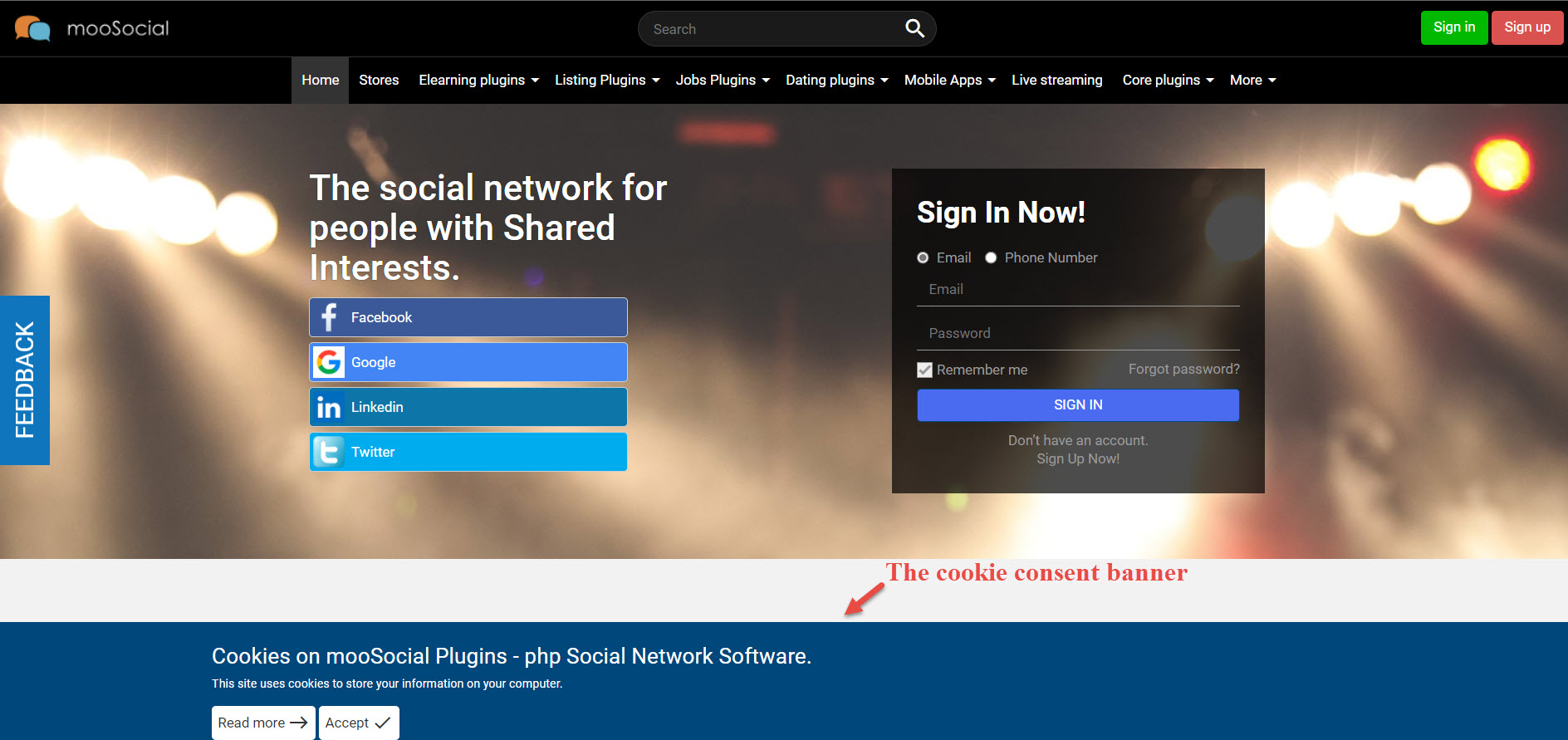
Task: Expand the Dating plugins dropdown
Action: coord(836,80)
